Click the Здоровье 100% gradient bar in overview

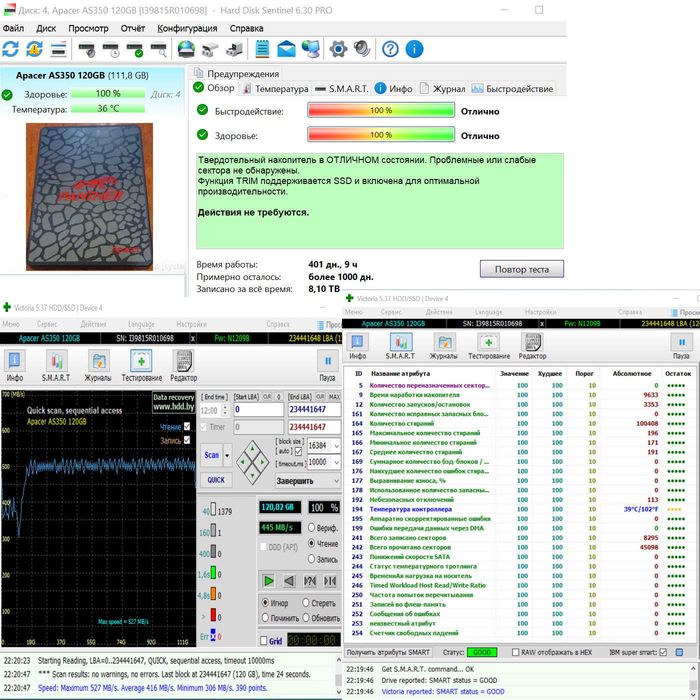tap(381, 134)
